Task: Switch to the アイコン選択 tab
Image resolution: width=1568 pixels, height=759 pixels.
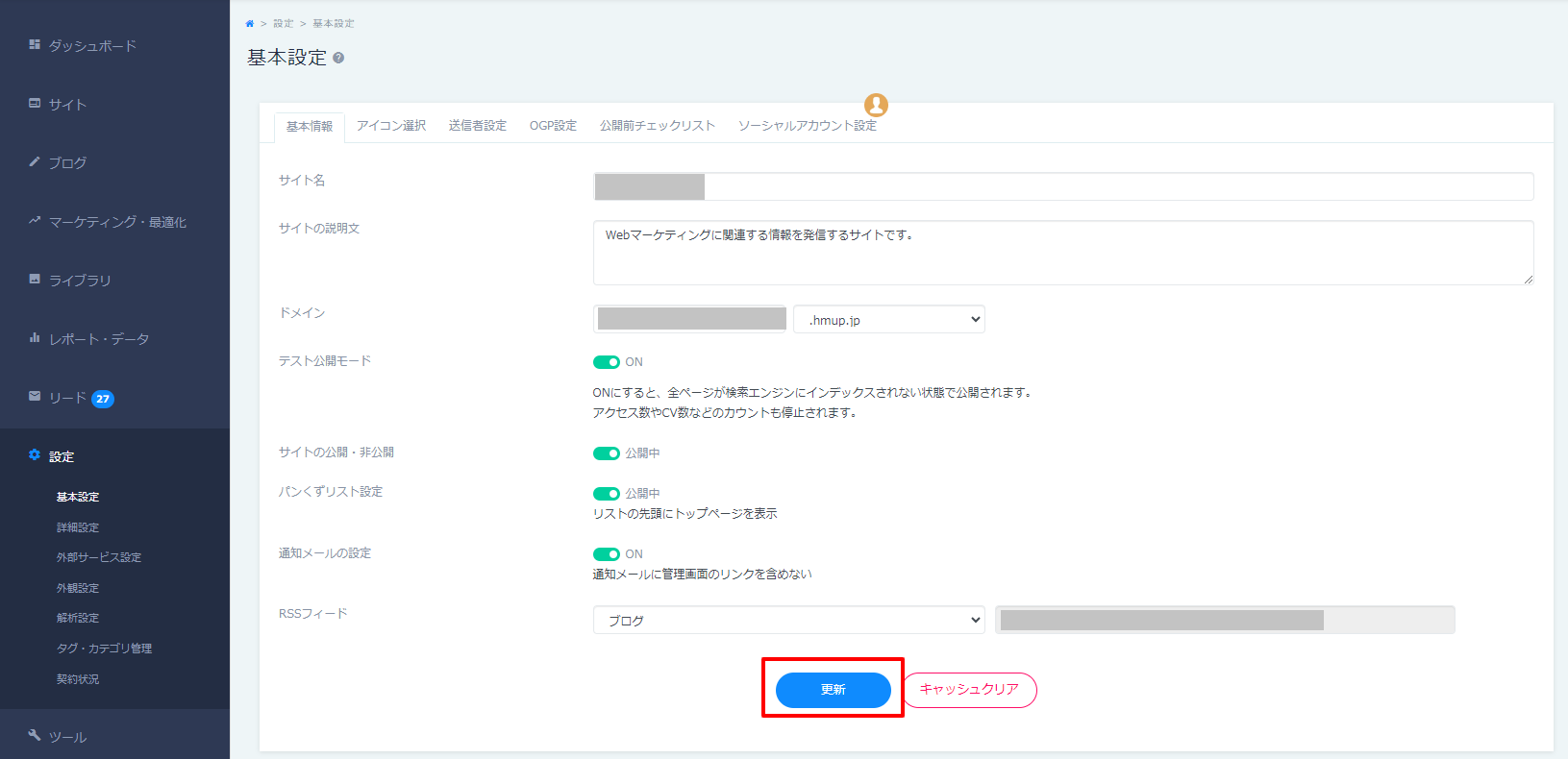Action: (x=391, y=126)
